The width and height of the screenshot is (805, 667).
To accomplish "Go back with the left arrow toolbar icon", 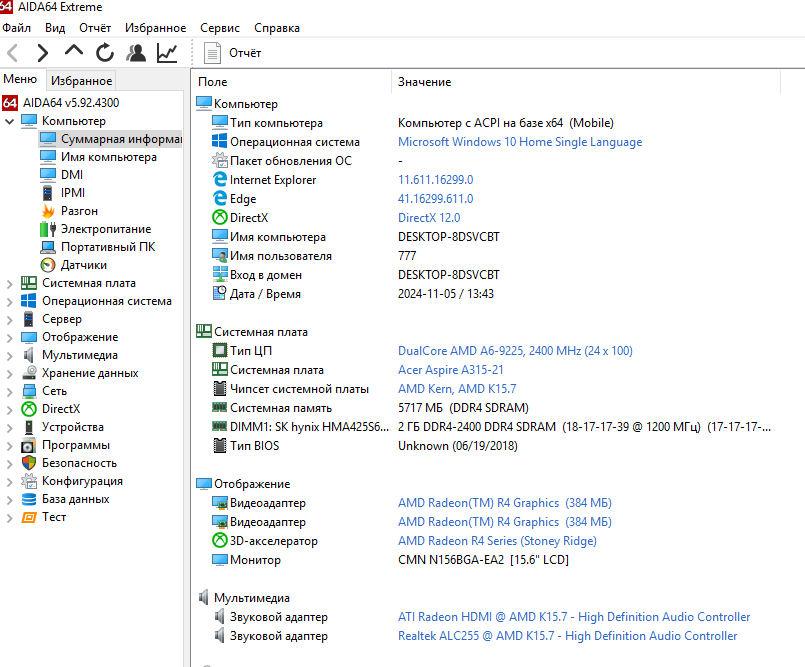I will 13,52.
